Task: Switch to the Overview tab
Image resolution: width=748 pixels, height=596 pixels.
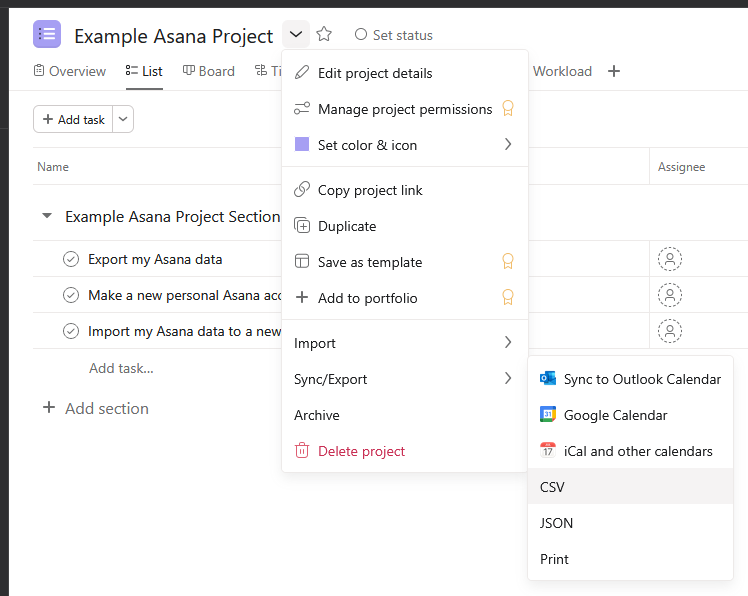Action: [70, 71]
